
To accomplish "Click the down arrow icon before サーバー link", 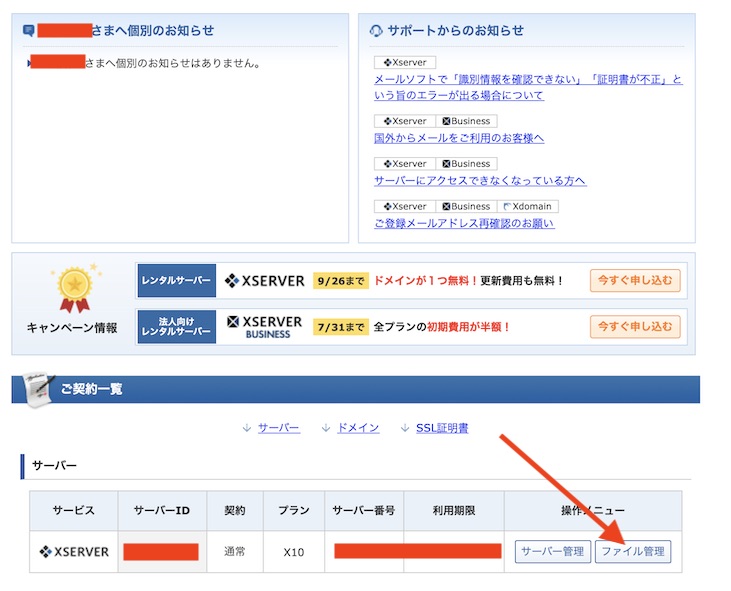I will (x=247, y=428).
